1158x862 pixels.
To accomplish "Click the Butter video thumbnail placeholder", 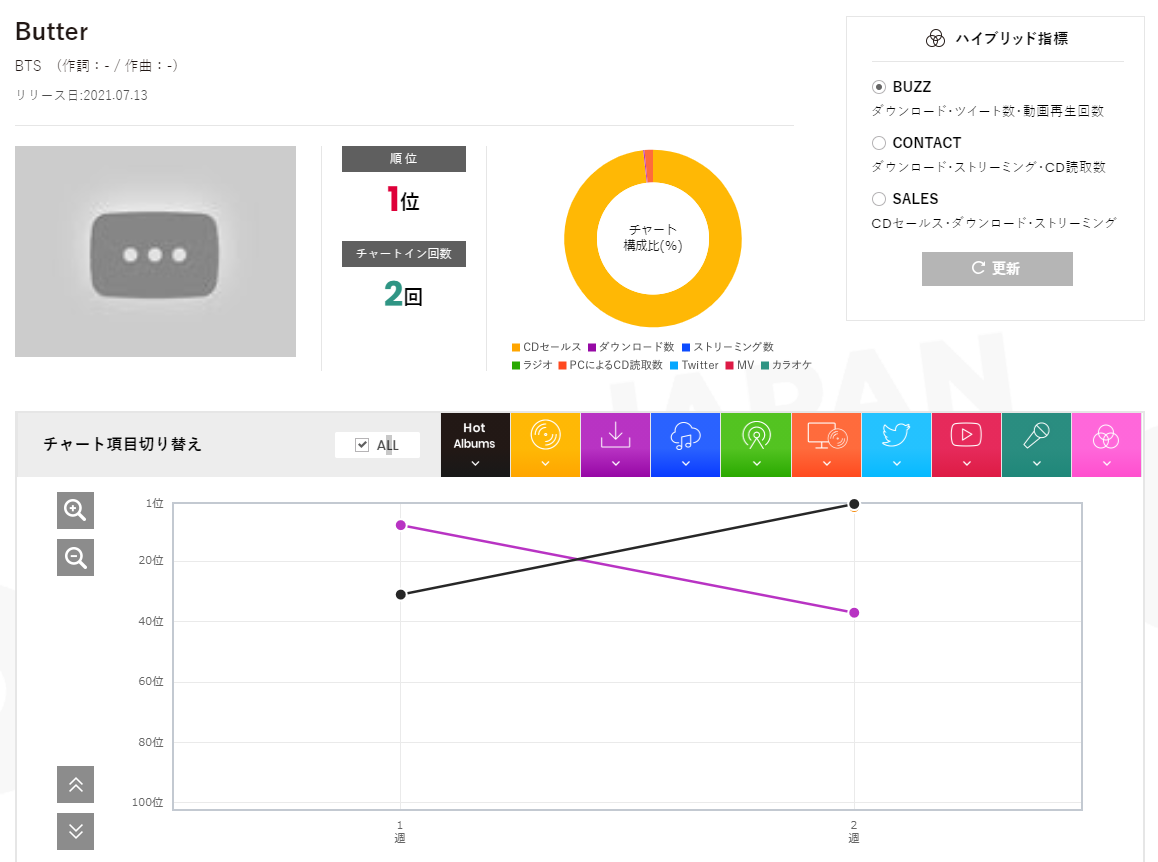I will click(155, 251).
